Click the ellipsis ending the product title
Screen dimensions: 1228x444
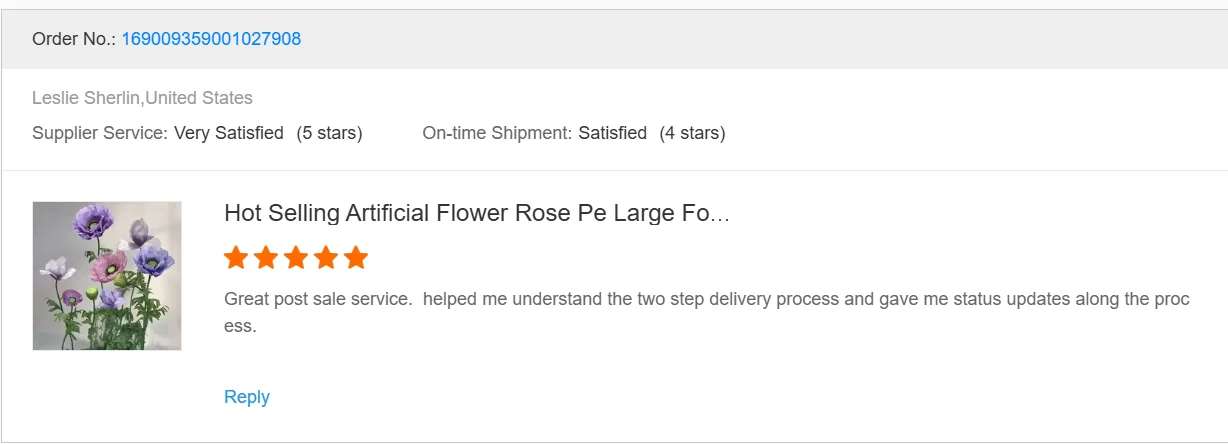pos(720,215)
